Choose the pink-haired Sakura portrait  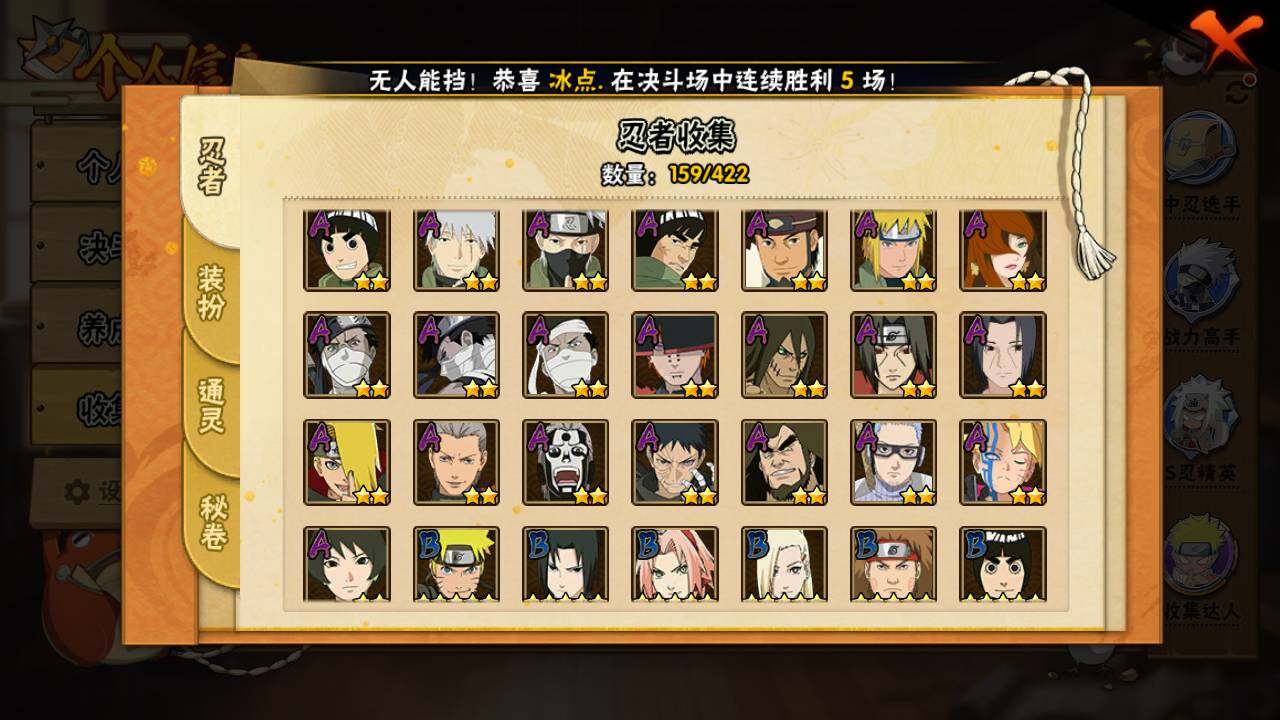tap(675, 564)
